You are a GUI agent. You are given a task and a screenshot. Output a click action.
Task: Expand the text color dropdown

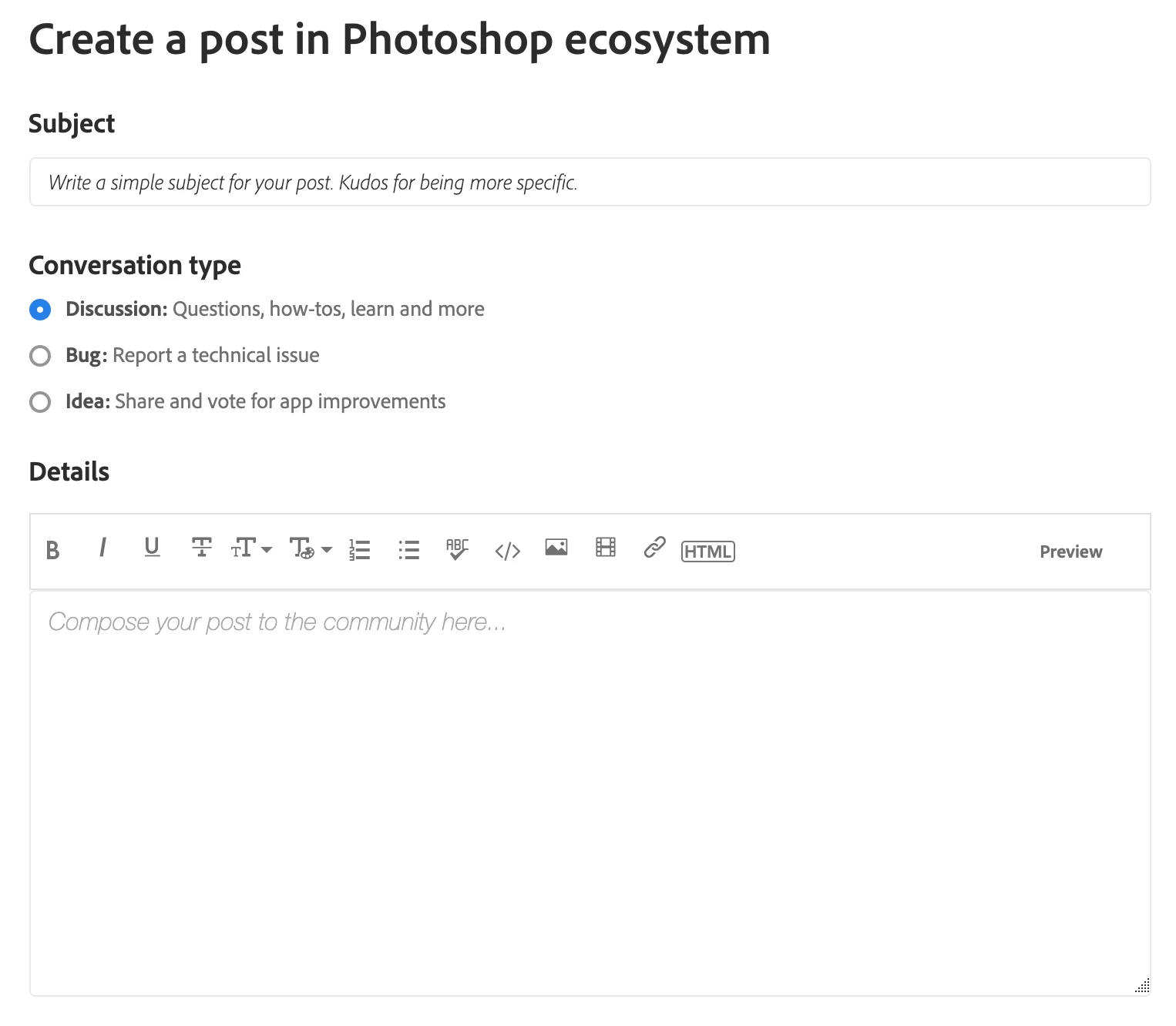coord(311,548)
